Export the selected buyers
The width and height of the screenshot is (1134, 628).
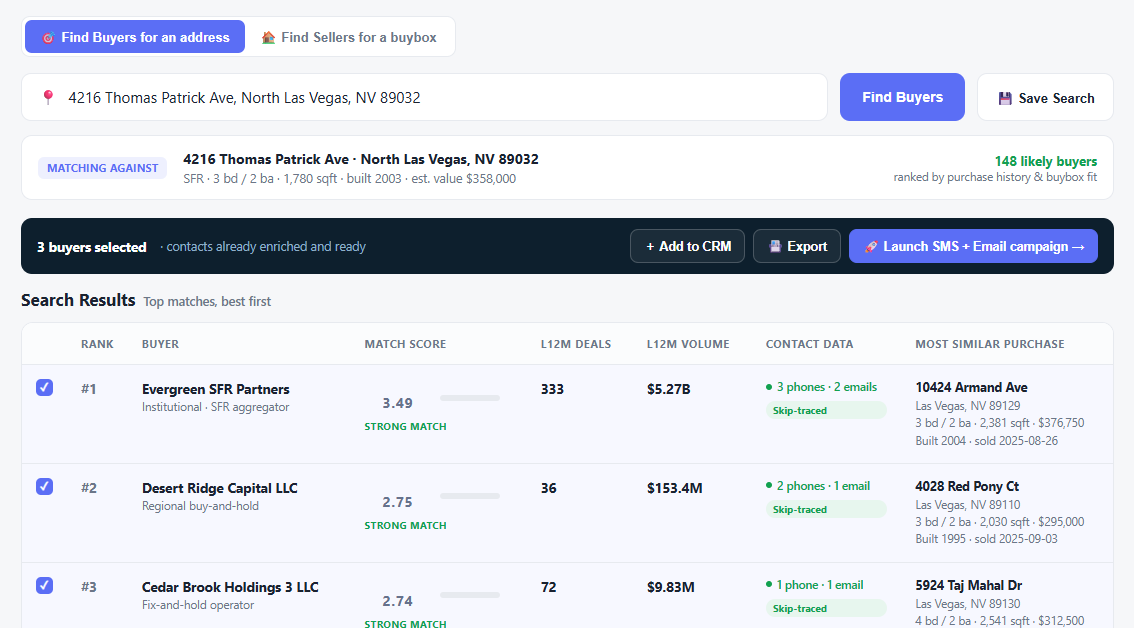coord(797,246)
